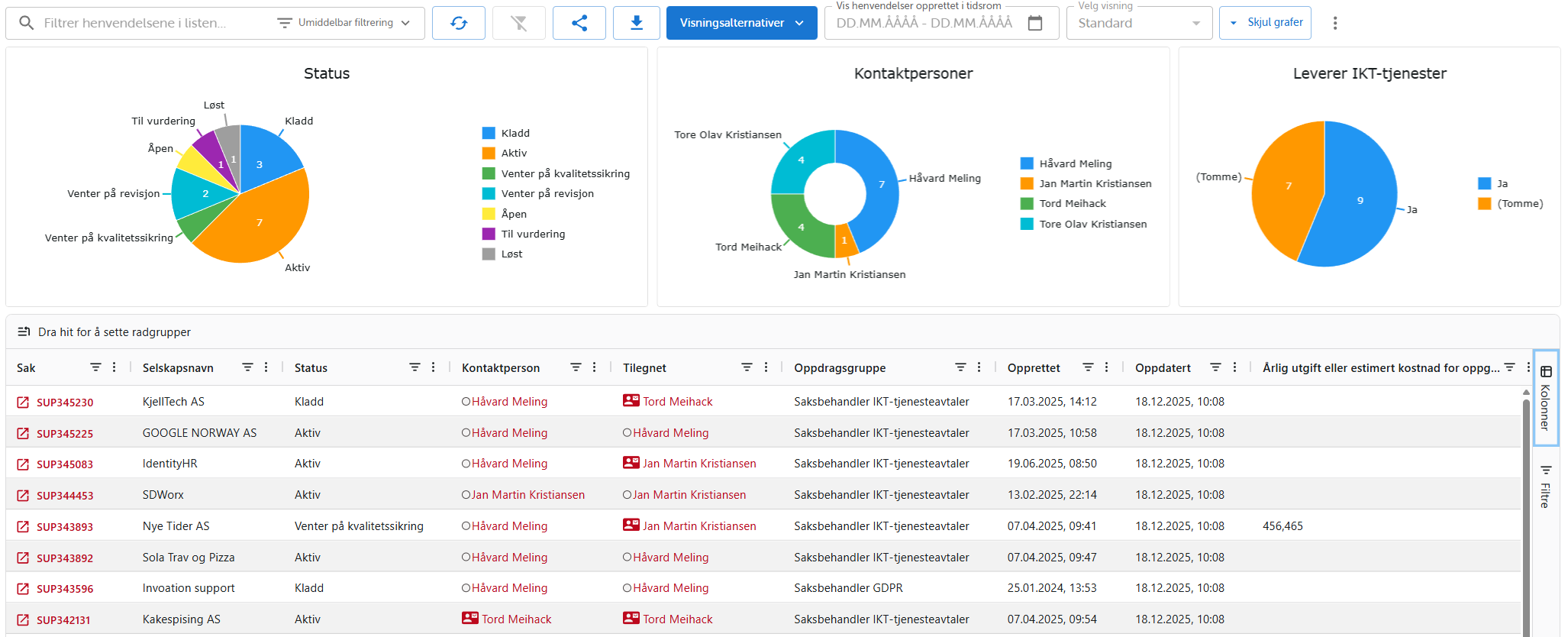
Task: Open the calendar date picker icon
Action: [x=1035, y=23]
